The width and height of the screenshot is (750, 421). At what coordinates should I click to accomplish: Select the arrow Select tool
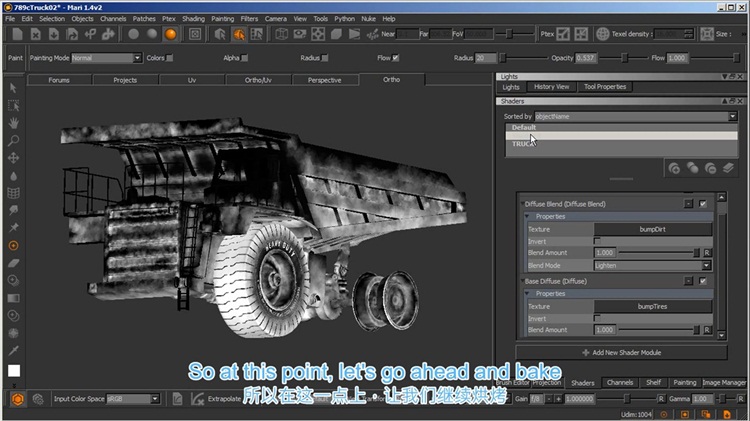coord(14,89)
